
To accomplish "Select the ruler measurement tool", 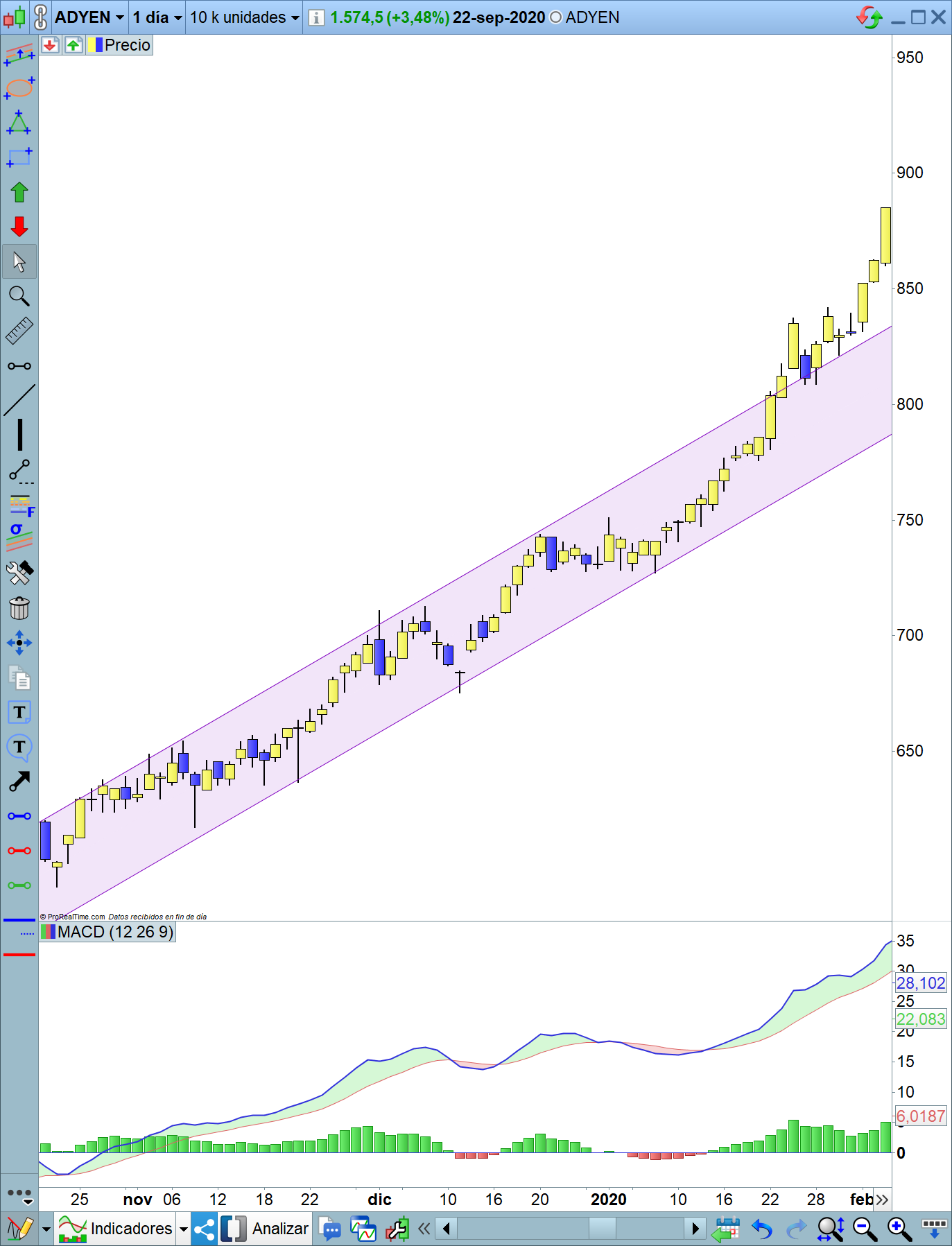I will (19, 331).
